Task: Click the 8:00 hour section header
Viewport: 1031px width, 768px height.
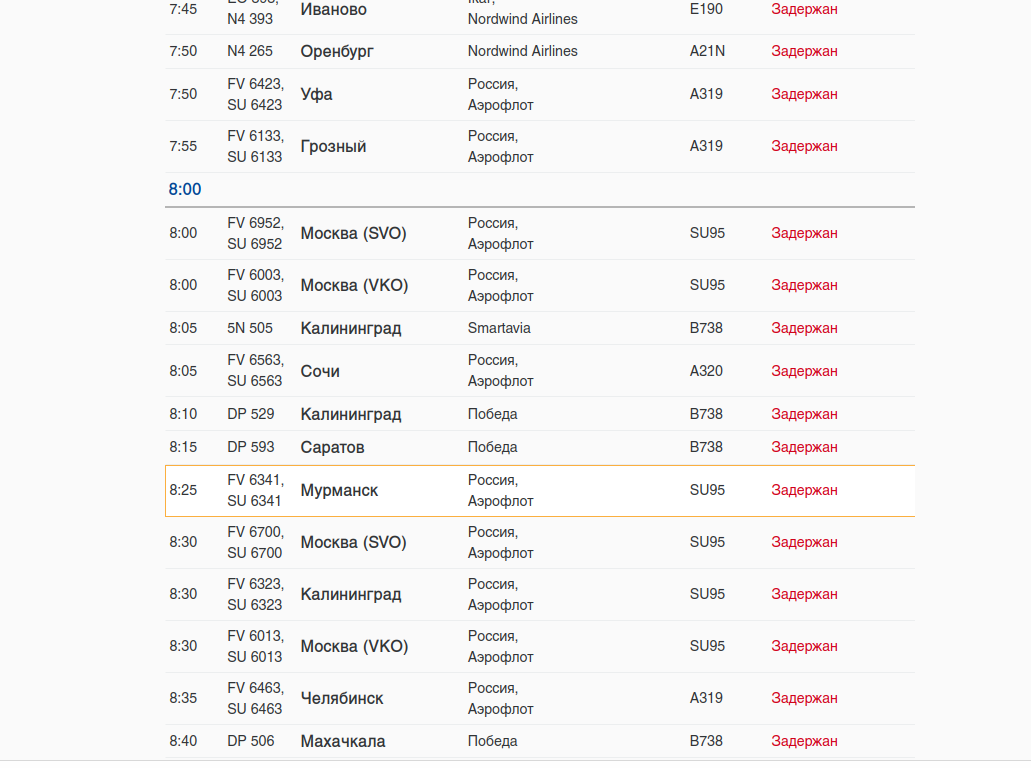Action: pyautogui.click(x=185, y=189)
